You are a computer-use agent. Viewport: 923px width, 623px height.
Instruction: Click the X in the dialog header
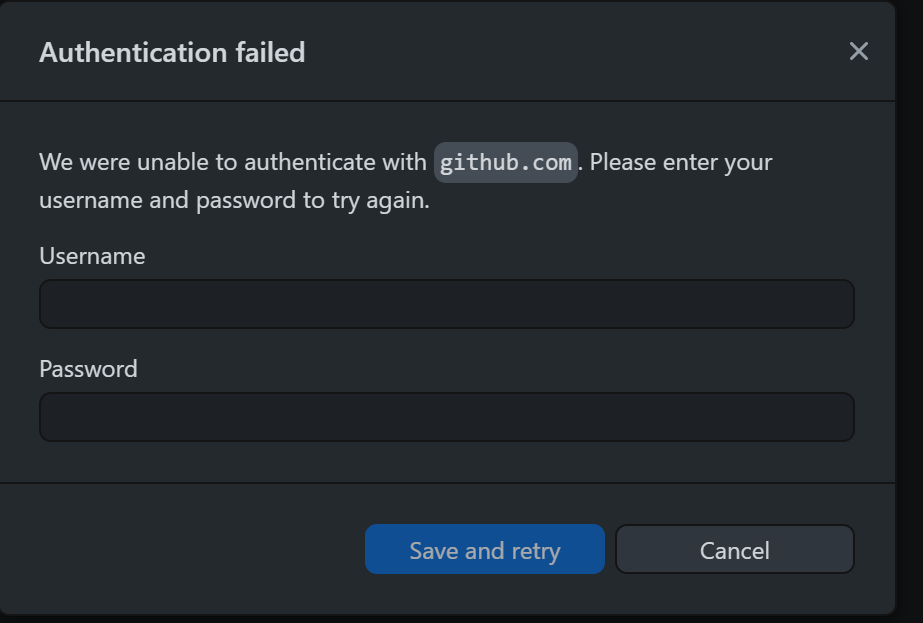(858, 52)
